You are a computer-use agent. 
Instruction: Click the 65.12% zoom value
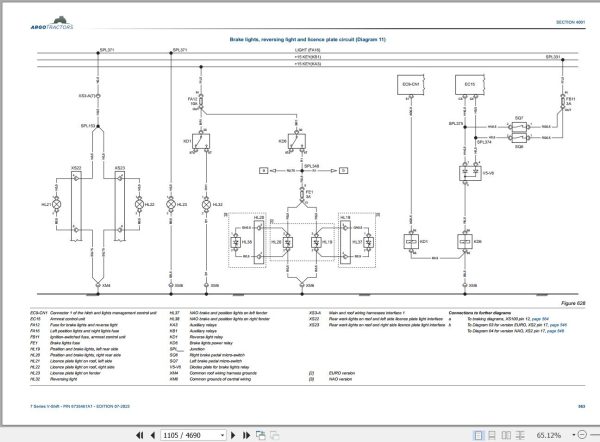549,435
